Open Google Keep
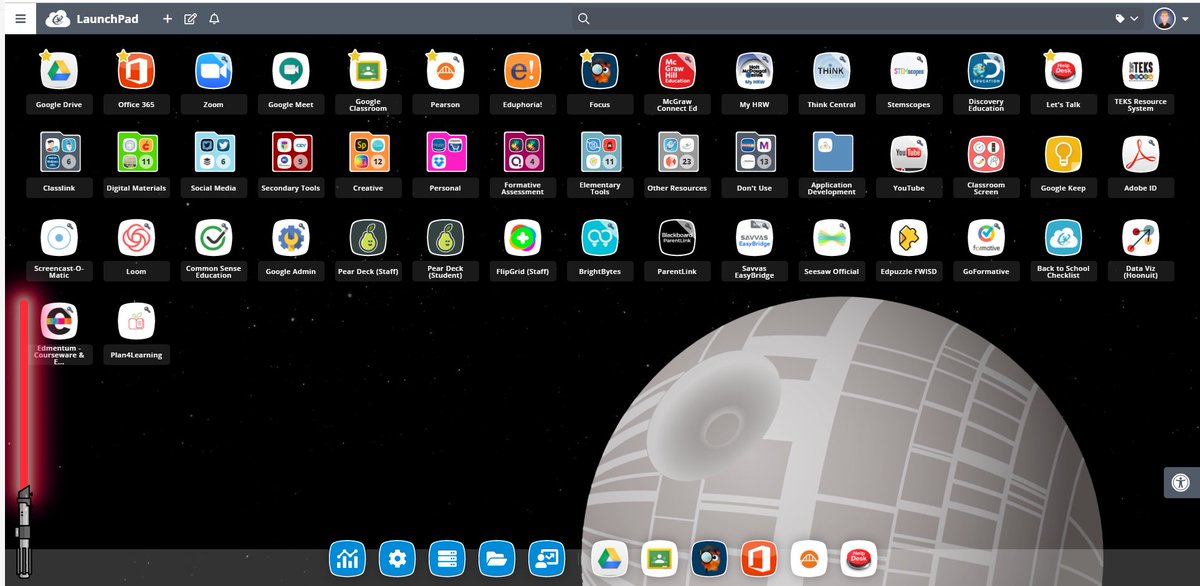1200x586 pixels. (1063, 154)
